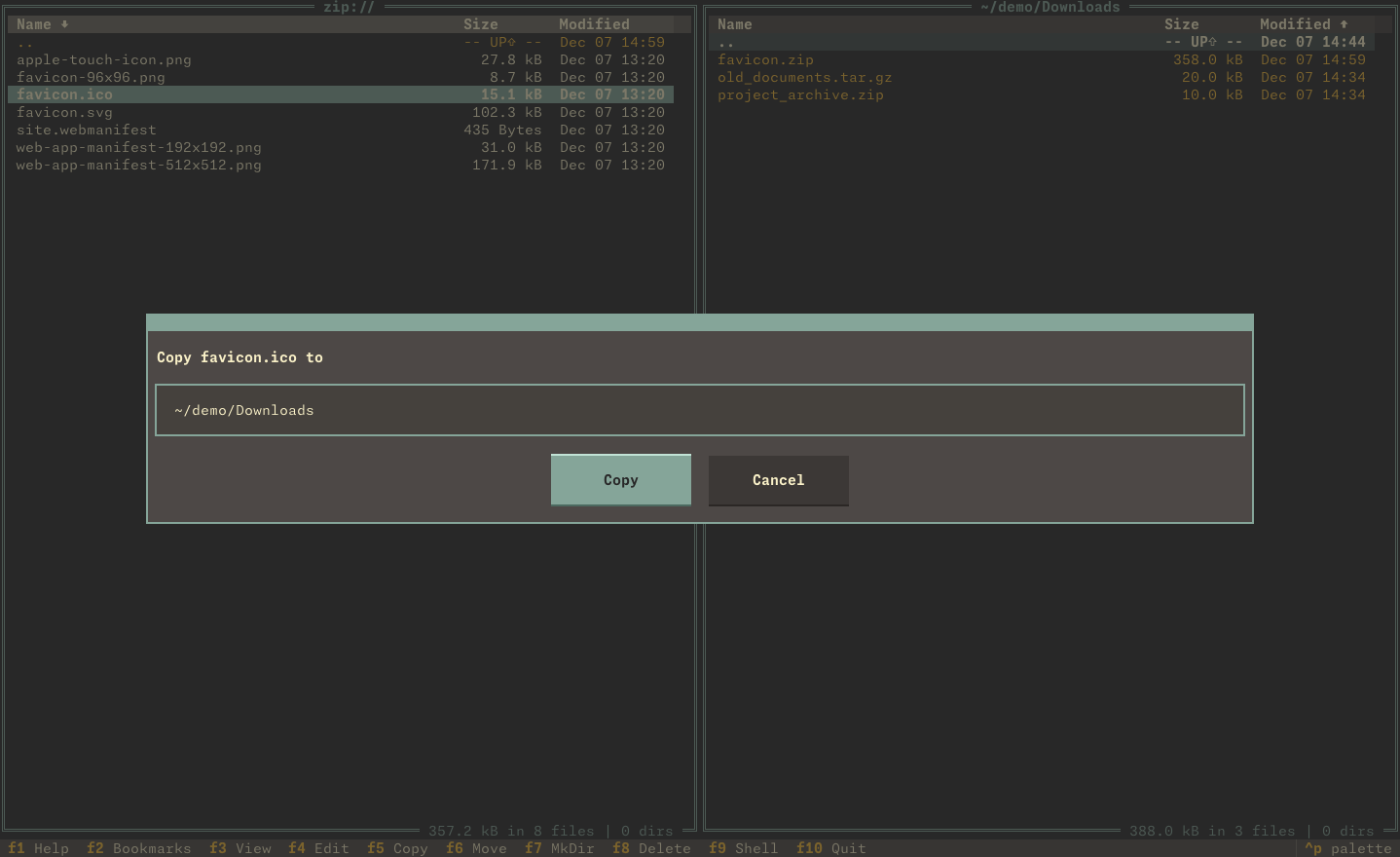The width and height of the screenshot is (1400, 857).
Task: Sort right panel by Modified column
Action: (1295, 24)
